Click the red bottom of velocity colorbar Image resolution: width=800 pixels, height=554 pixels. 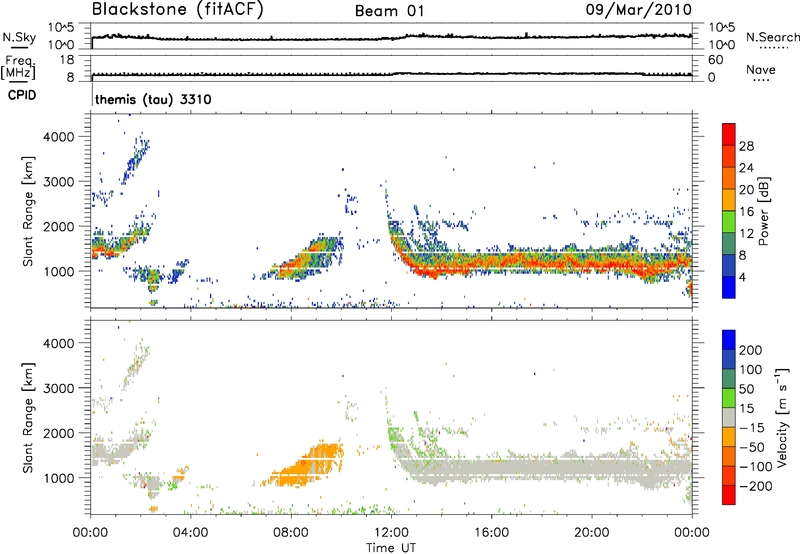(729, 495)
